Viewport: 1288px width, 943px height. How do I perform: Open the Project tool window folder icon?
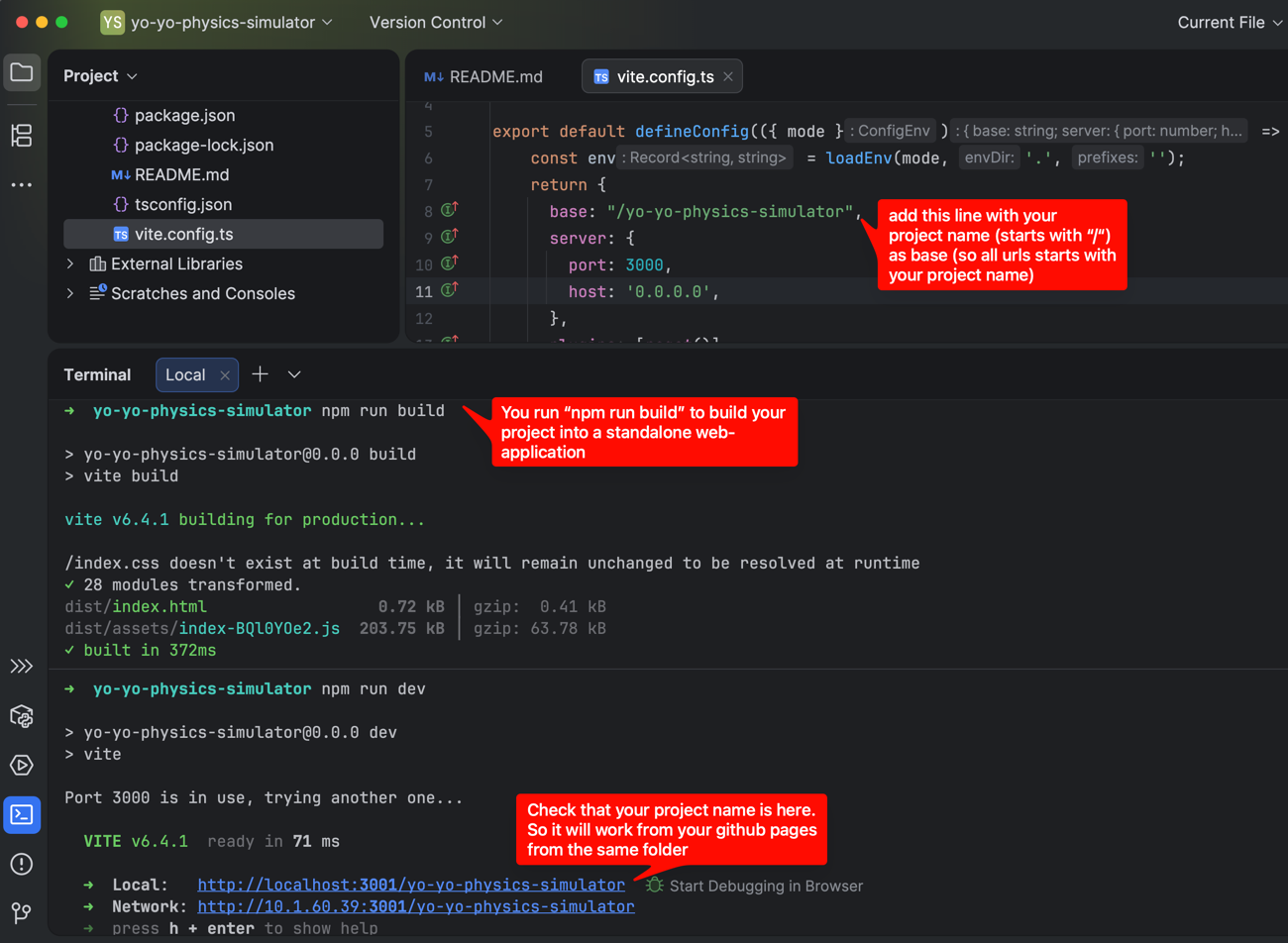[22, 72]
